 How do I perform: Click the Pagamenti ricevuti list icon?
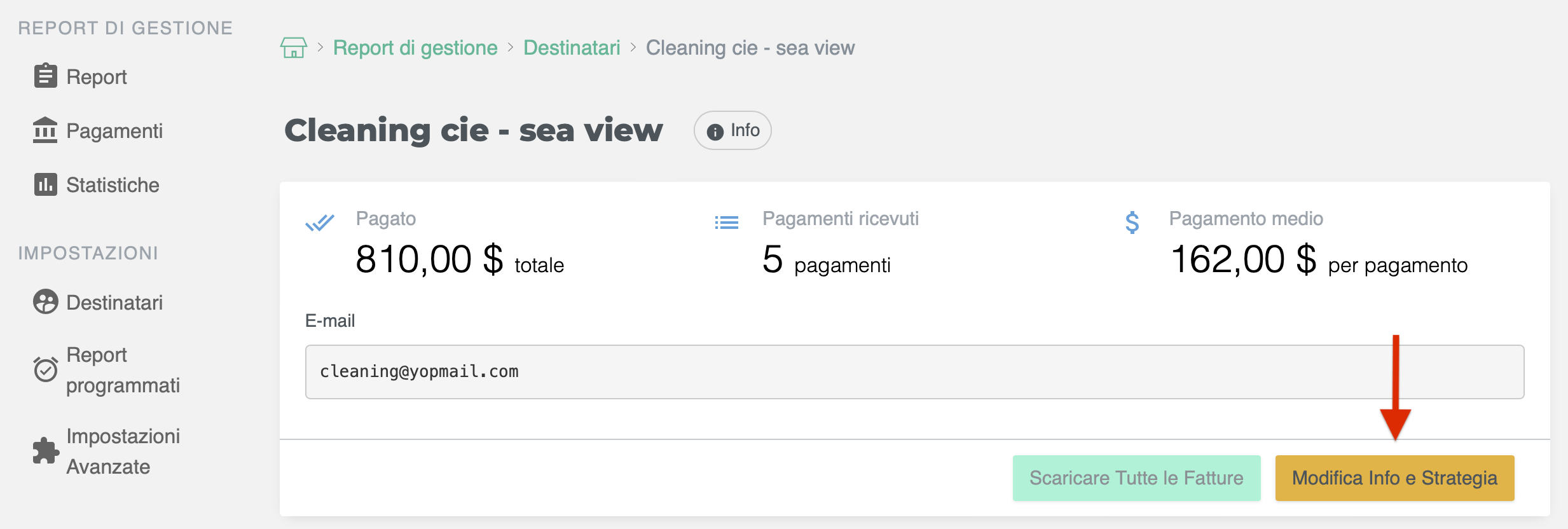pos(726,223)
